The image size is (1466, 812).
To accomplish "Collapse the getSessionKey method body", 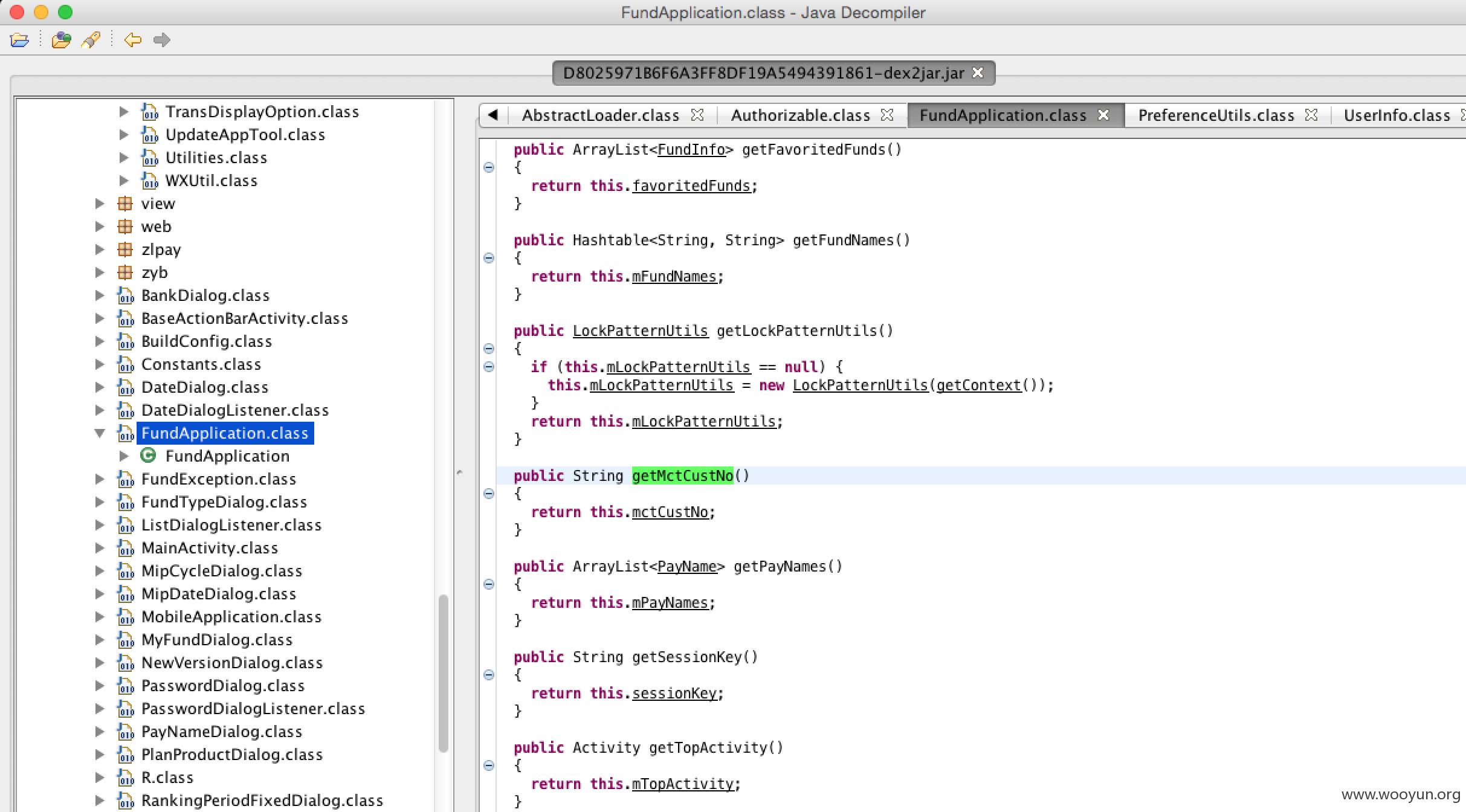I will point(489,675).
